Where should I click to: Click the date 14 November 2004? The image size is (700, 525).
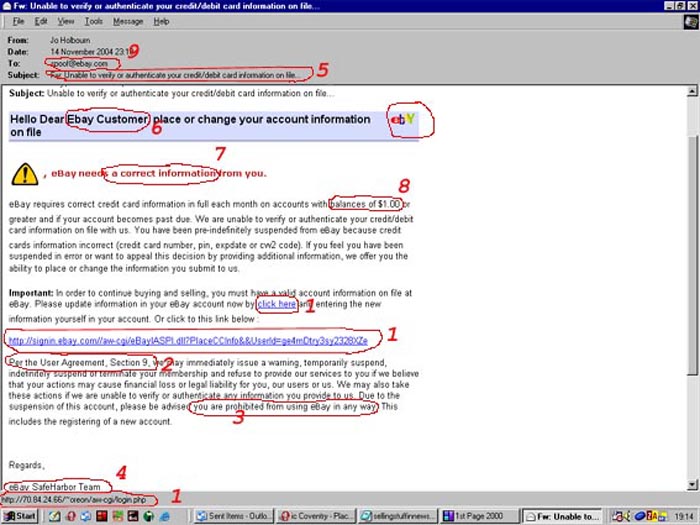coord(92,52)
